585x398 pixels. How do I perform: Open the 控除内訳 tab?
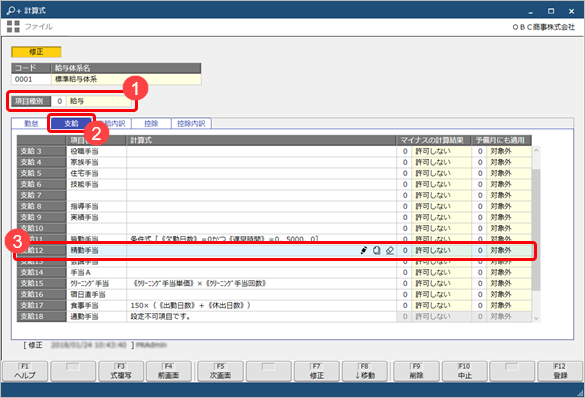click(x=191, y=123)
